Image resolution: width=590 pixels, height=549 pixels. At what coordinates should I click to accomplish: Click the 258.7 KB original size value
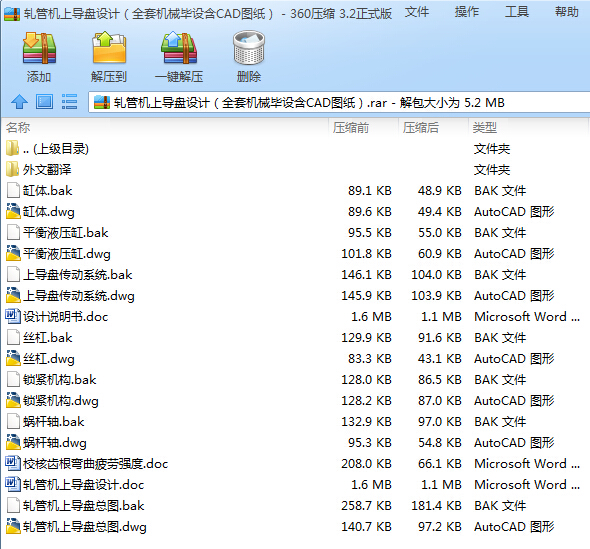click(x=366, y=505)
